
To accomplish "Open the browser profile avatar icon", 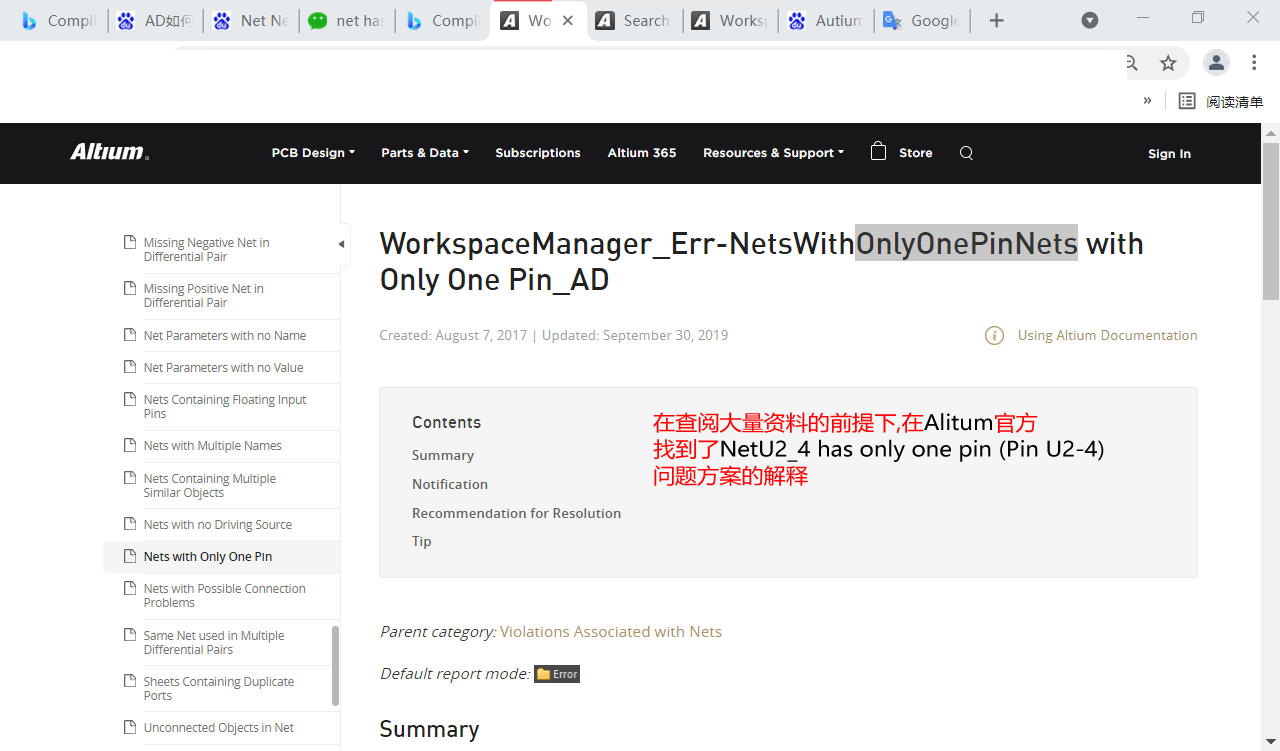I will [x=1216, y=62].
